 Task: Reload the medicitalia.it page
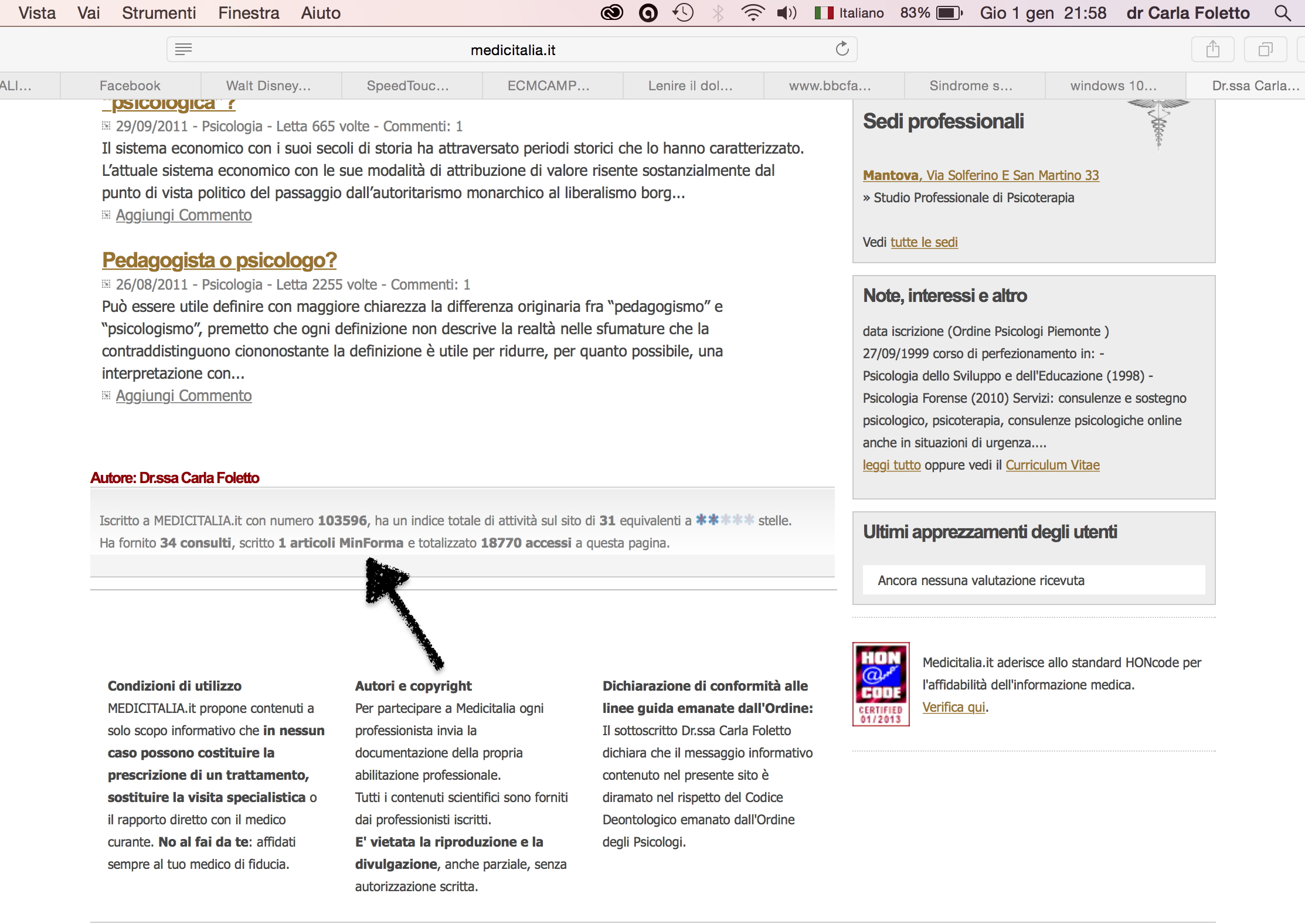coord(842,49)
